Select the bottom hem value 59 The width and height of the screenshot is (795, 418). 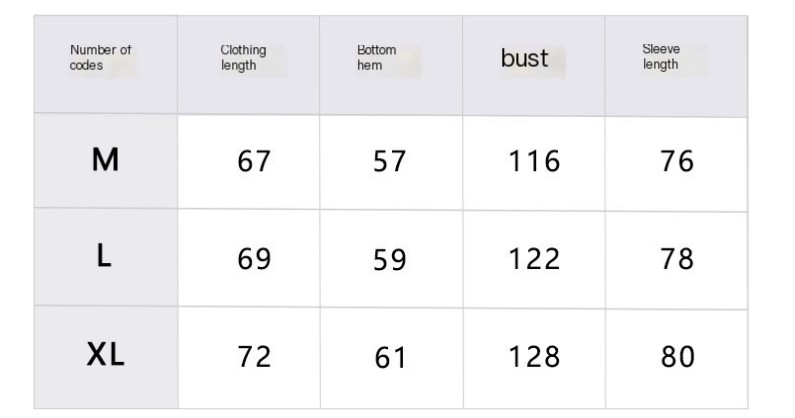pos(390,260)
